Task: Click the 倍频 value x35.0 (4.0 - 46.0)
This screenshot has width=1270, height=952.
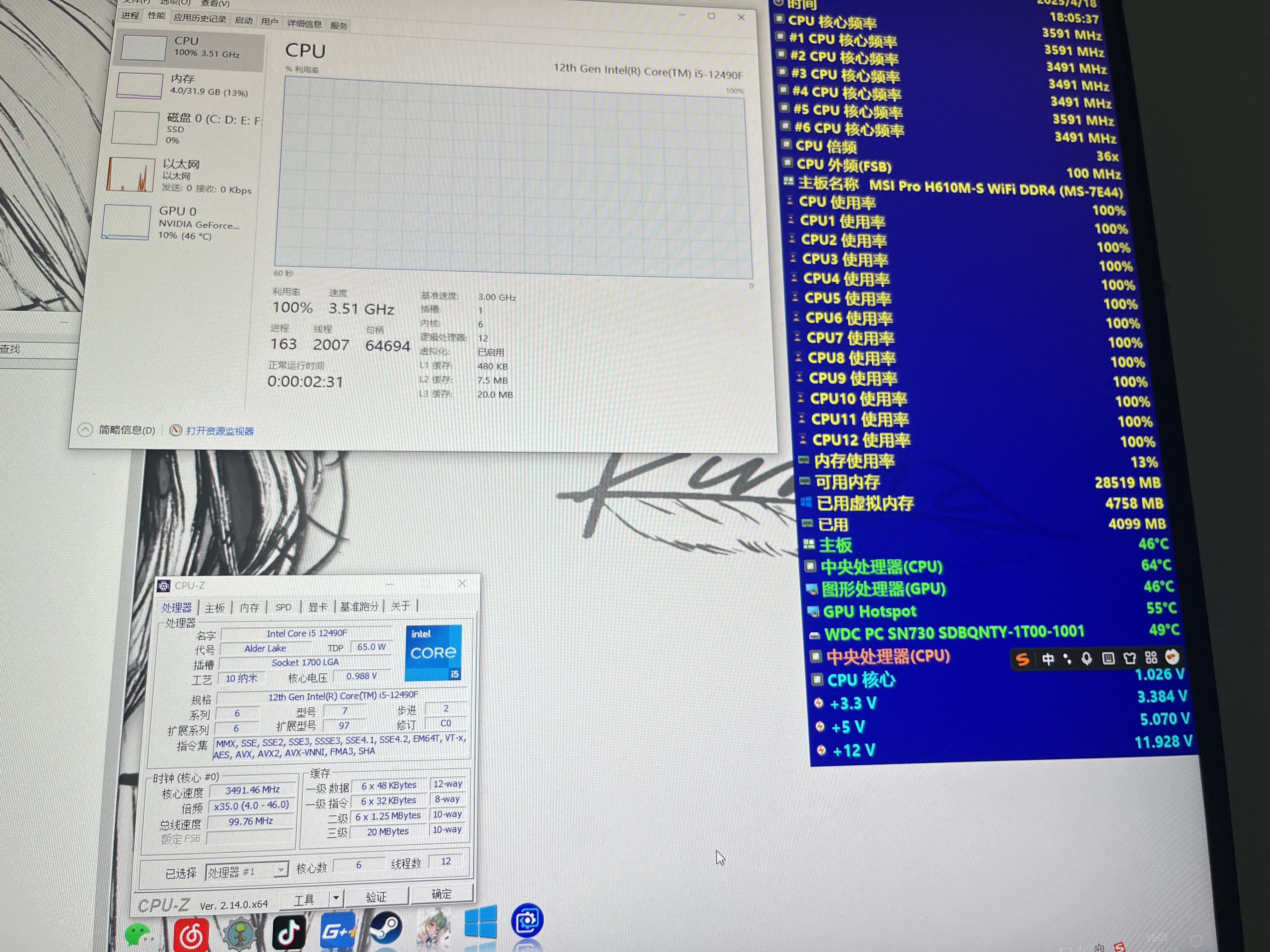Action: tap(251, 805)
